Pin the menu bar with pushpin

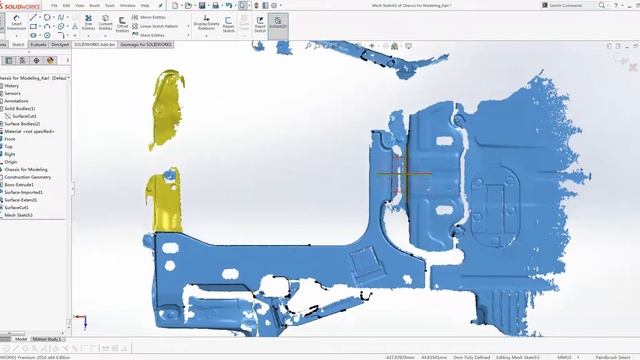click(160, 6)
